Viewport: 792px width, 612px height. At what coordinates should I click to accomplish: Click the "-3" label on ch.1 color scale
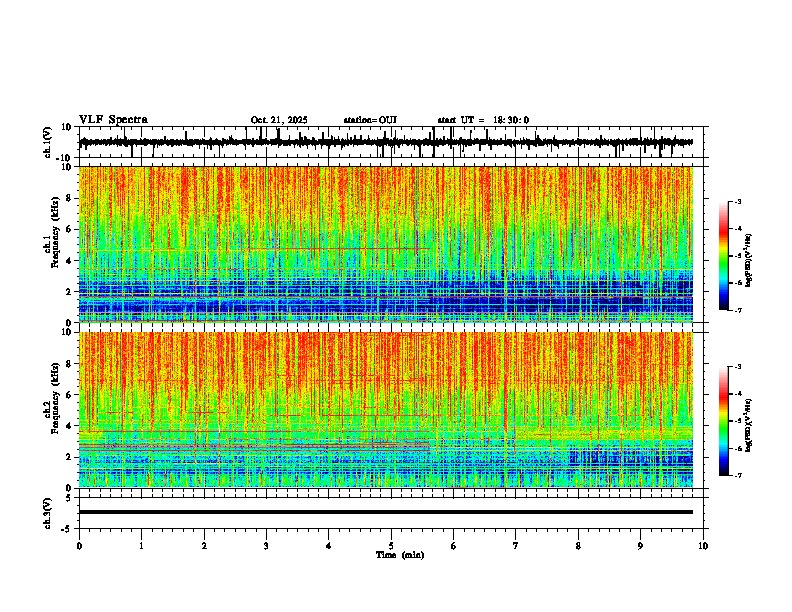(x=737, y=202)
